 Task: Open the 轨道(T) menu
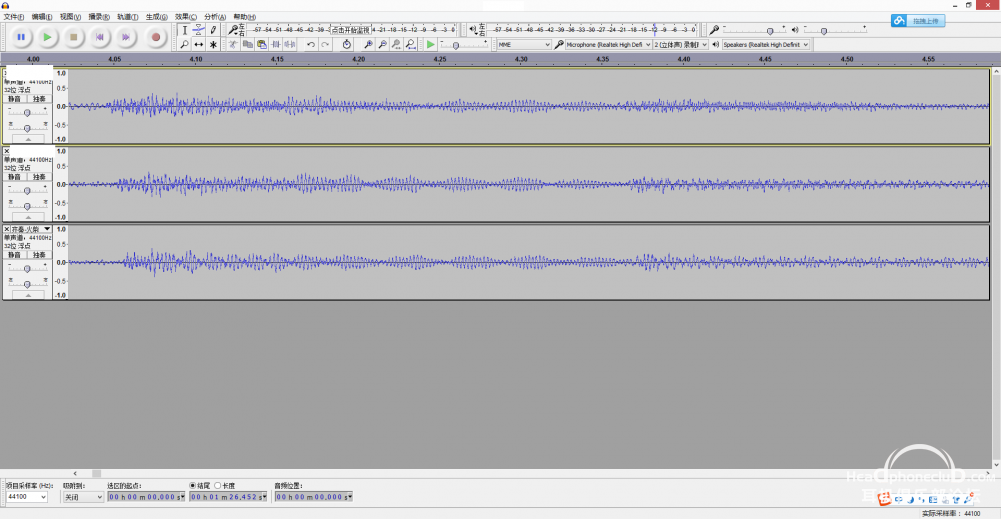point(128,17)
